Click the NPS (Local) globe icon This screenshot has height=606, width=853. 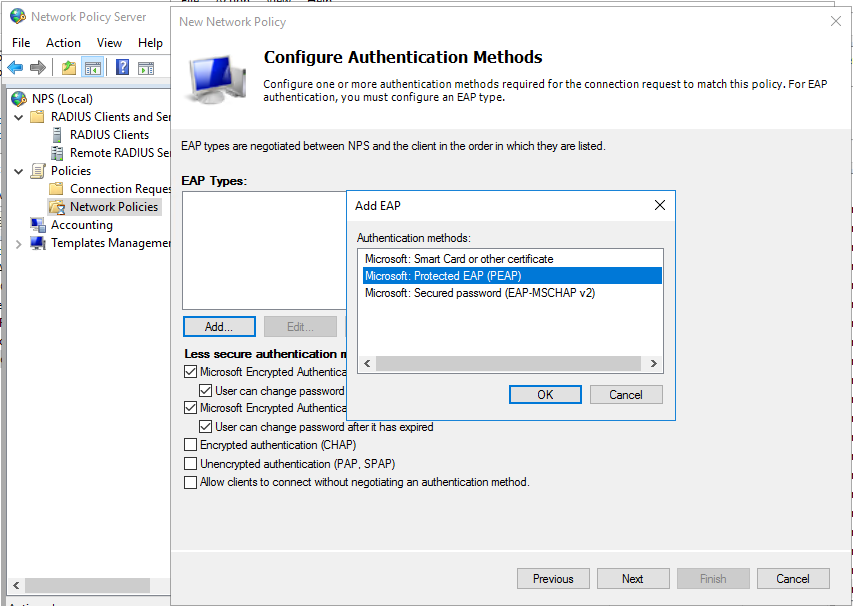(x=18, y=98)
